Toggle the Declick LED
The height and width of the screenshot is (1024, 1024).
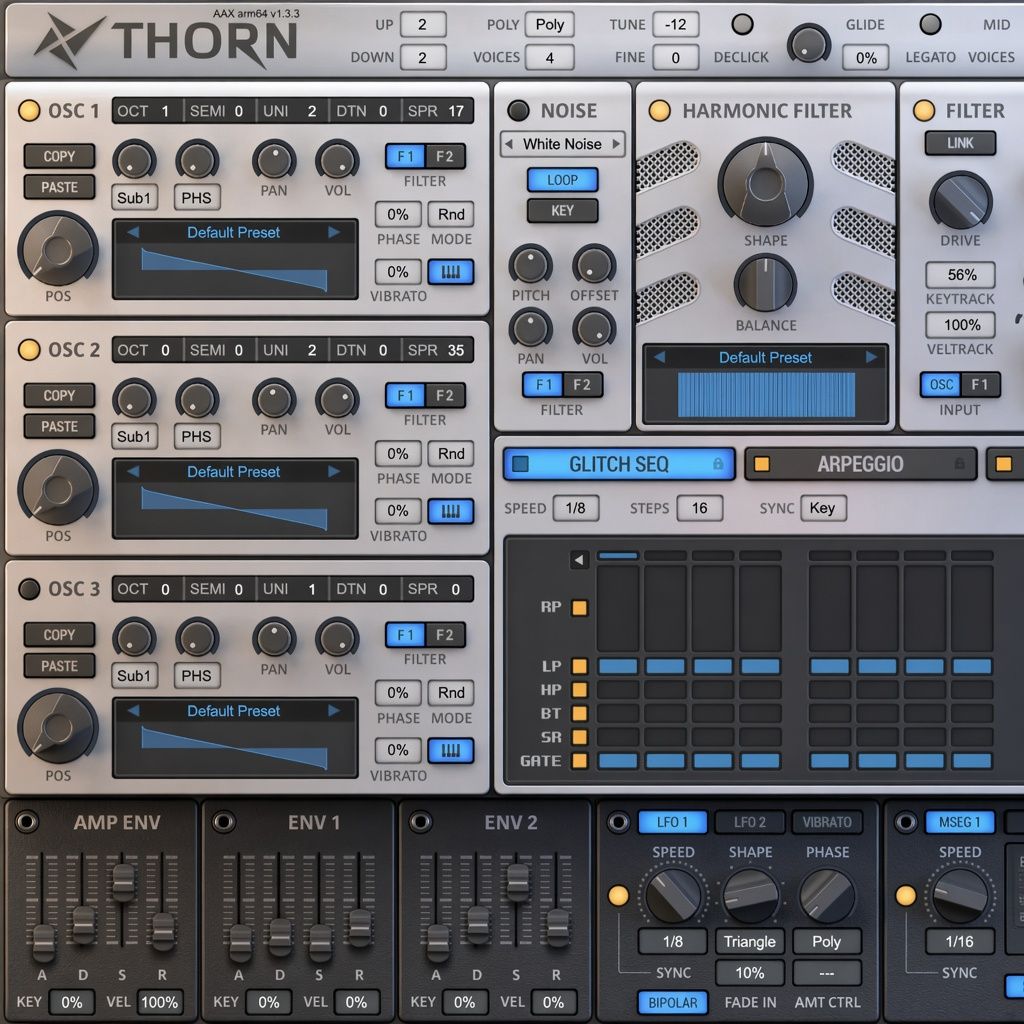coord(742,25)
